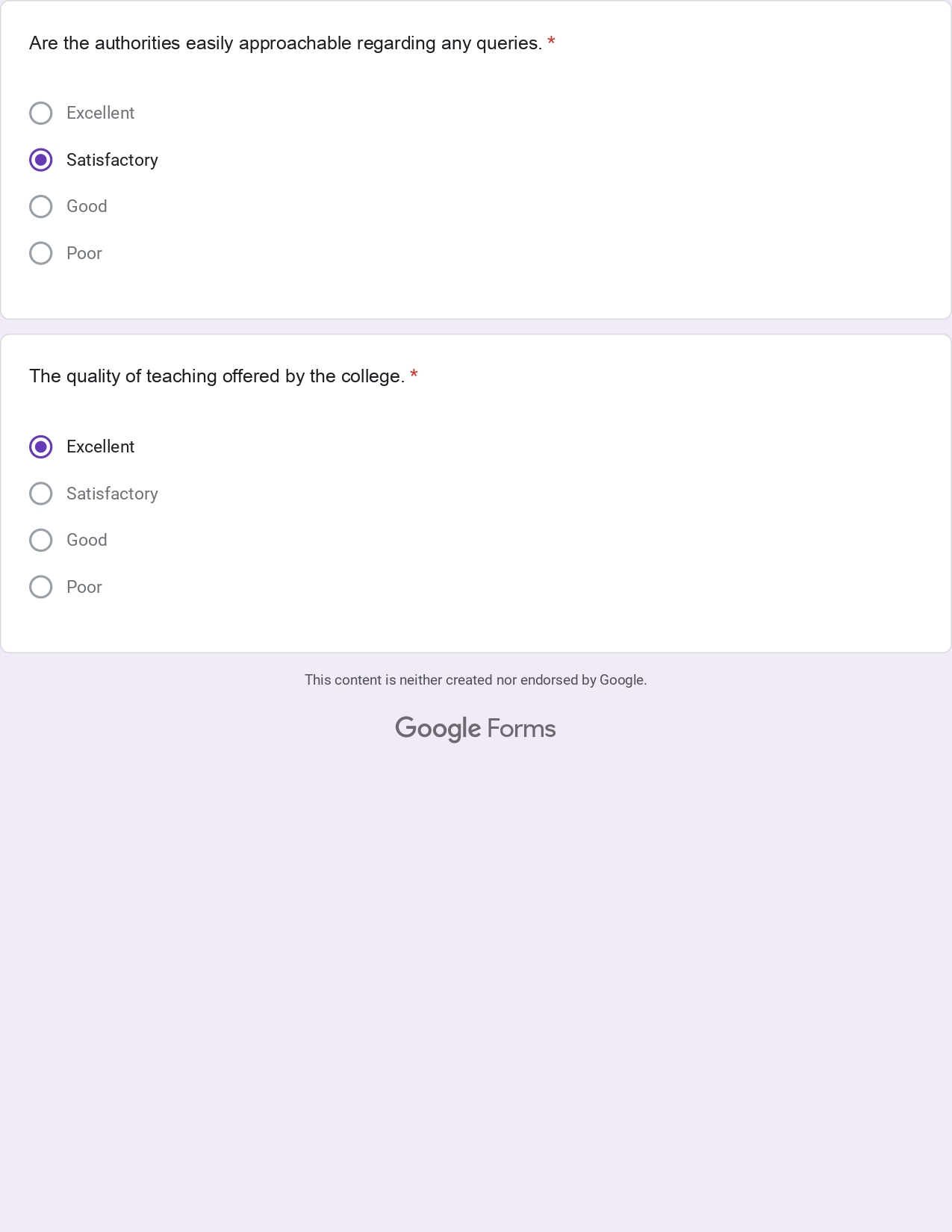
Task: Click the Poor label under teaching quality
Action: tap(84, 587)
